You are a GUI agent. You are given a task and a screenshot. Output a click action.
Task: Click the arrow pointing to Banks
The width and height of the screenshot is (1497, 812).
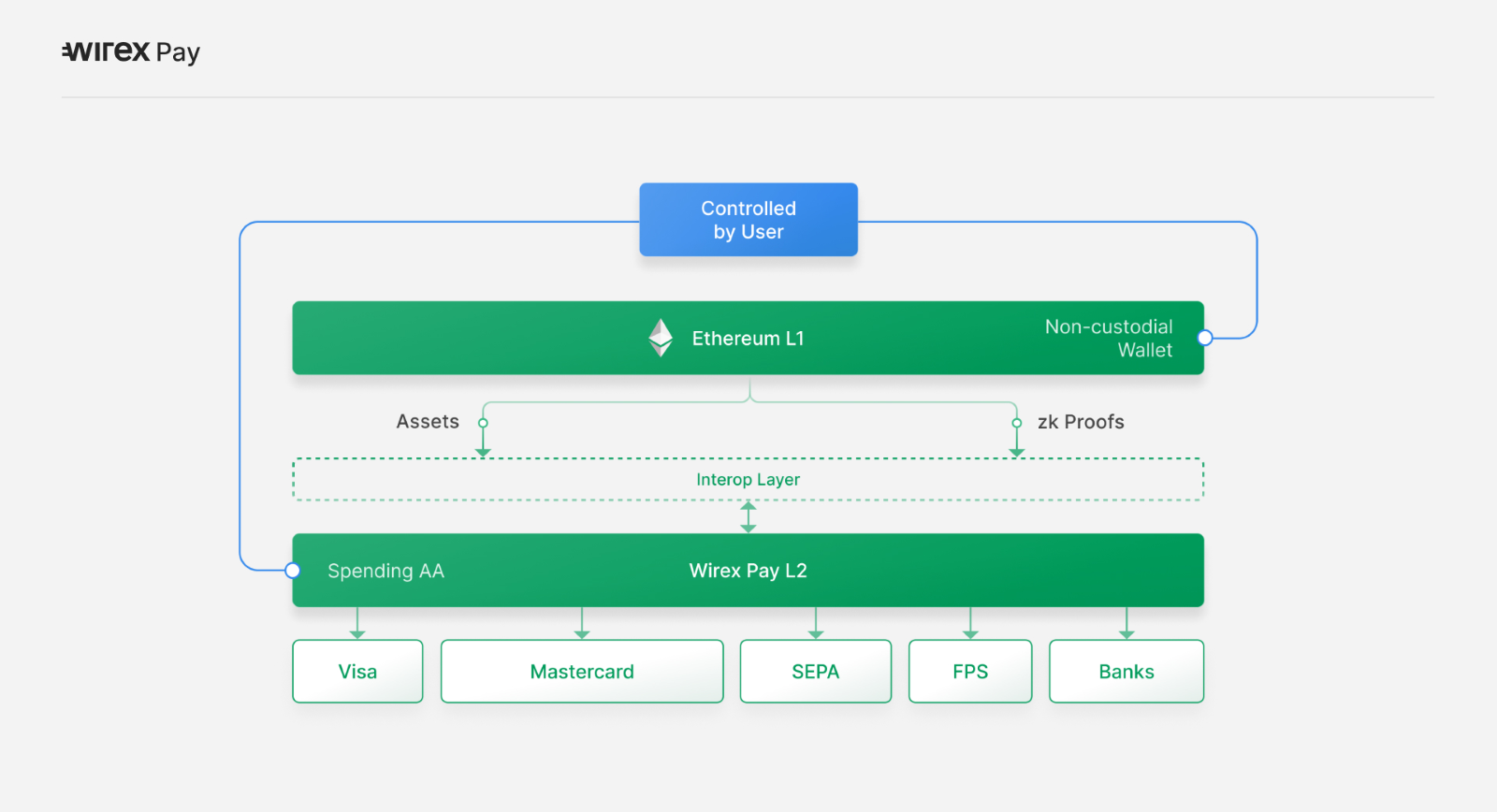coord(1126,623)
